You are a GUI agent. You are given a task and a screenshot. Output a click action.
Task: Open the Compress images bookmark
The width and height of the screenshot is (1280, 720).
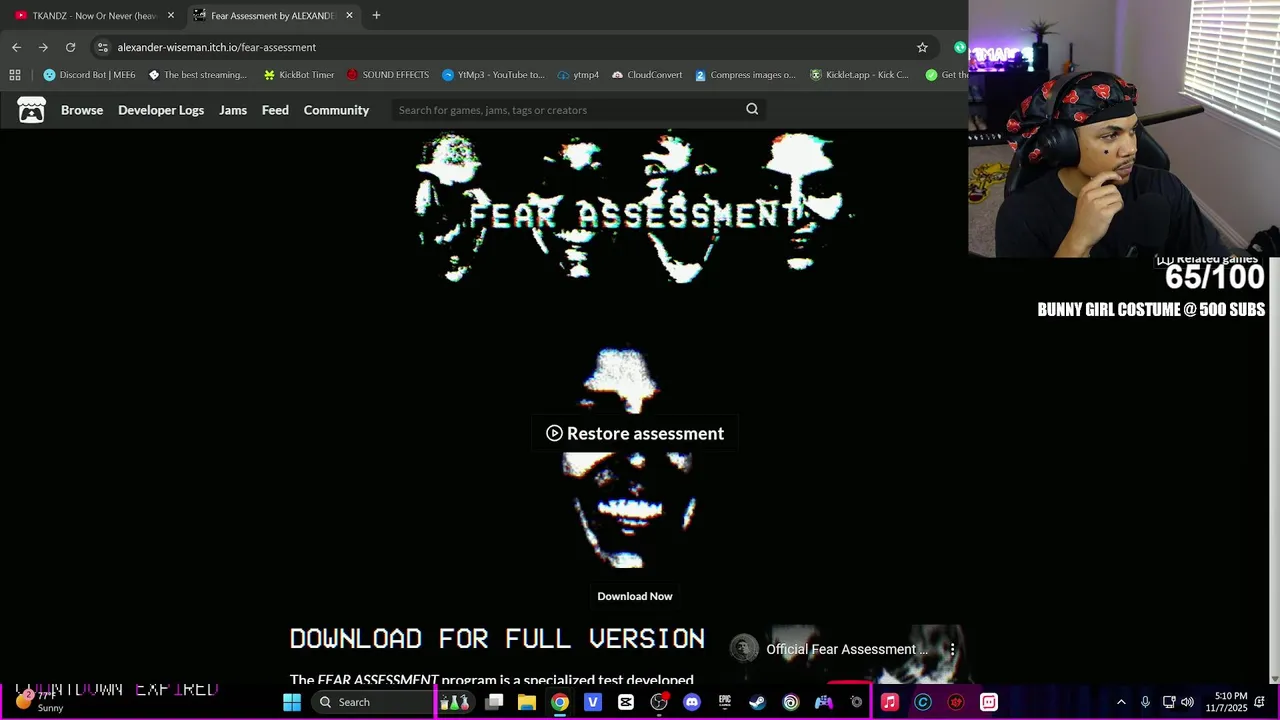[x=745, y=75]
